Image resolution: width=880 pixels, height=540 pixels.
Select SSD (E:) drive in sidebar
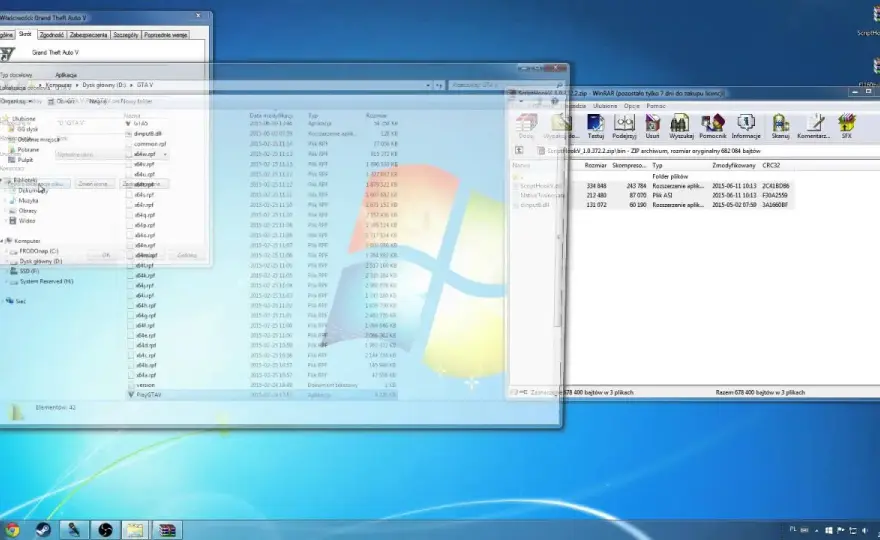click(x=29, y=271)
